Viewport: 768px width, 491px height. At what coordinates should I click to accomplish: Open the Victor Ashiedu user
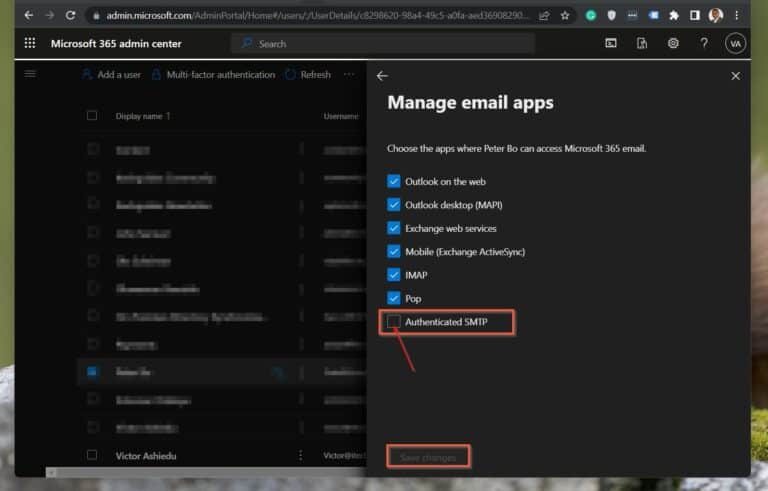[x=145, y=456]
